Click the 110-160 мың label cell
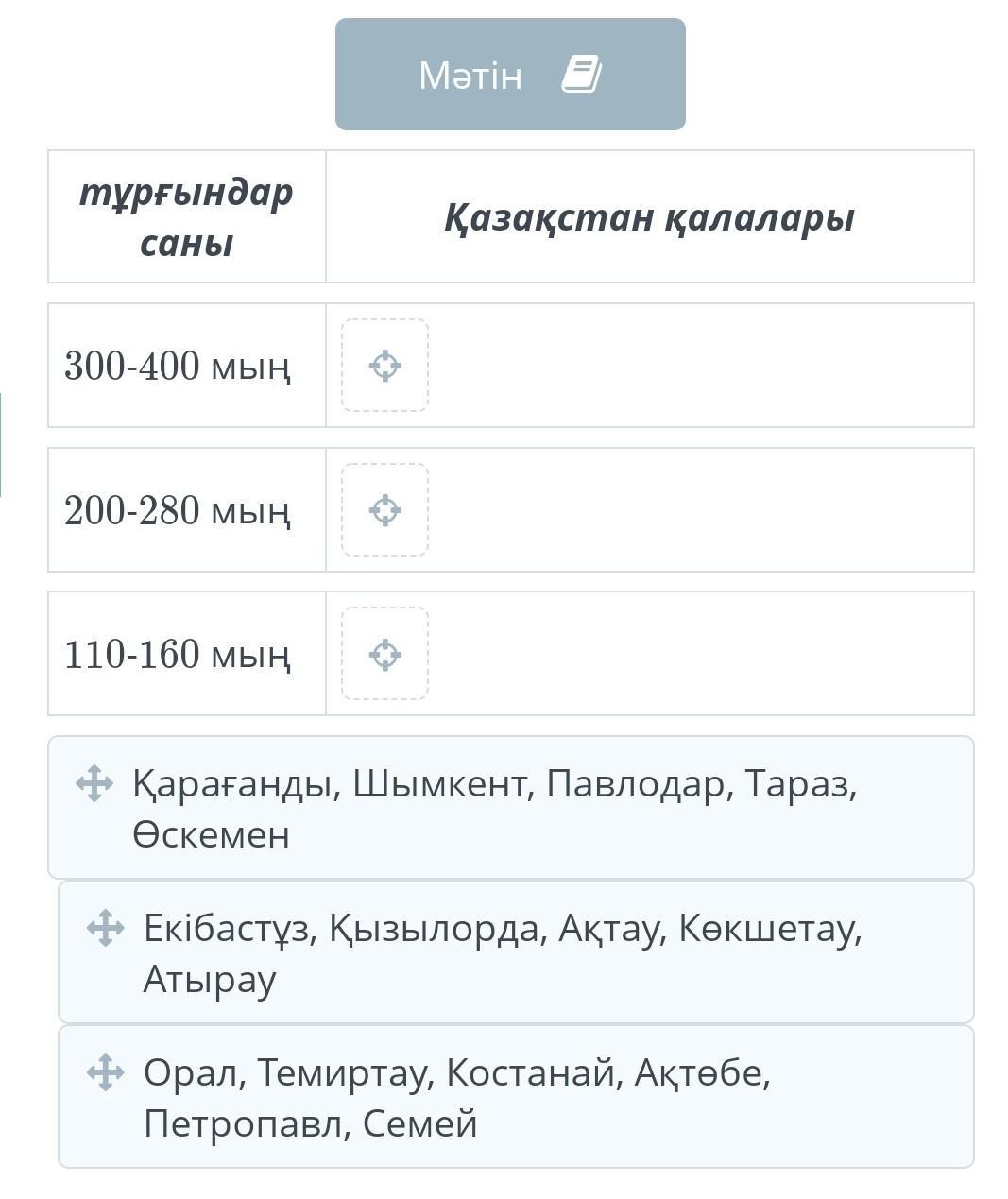 click(x=178, y=654)
